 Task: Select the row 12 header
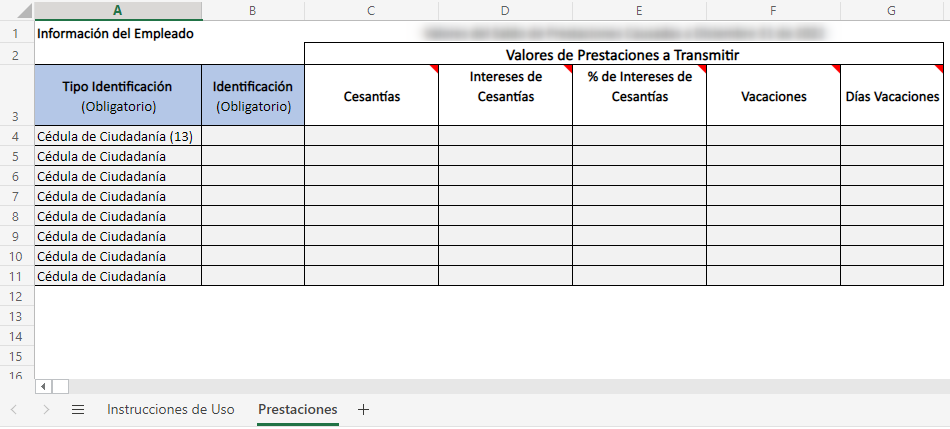pyautogui.click(x=17, y=296)
